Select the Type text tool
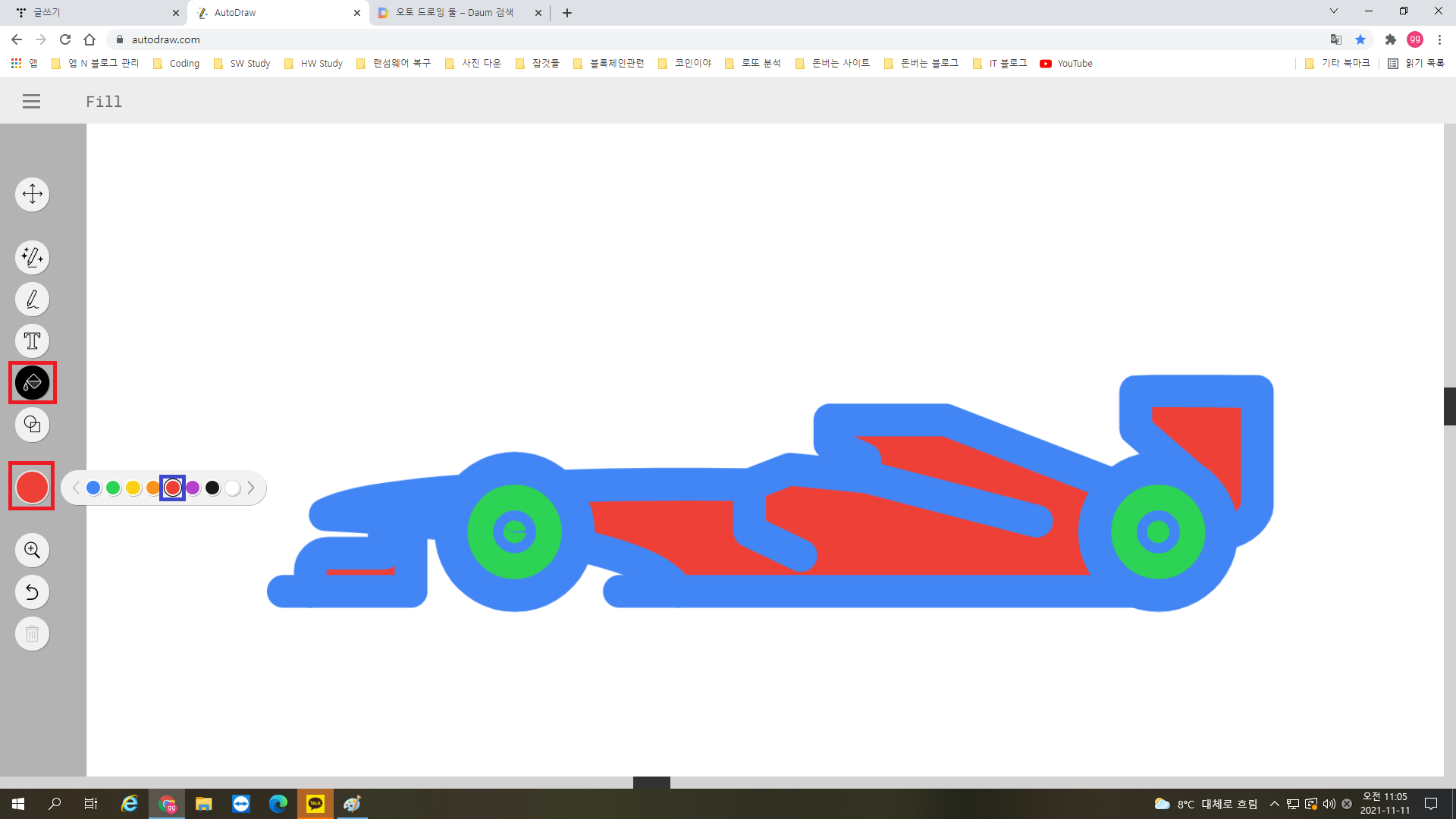 (x=32, y=341)
